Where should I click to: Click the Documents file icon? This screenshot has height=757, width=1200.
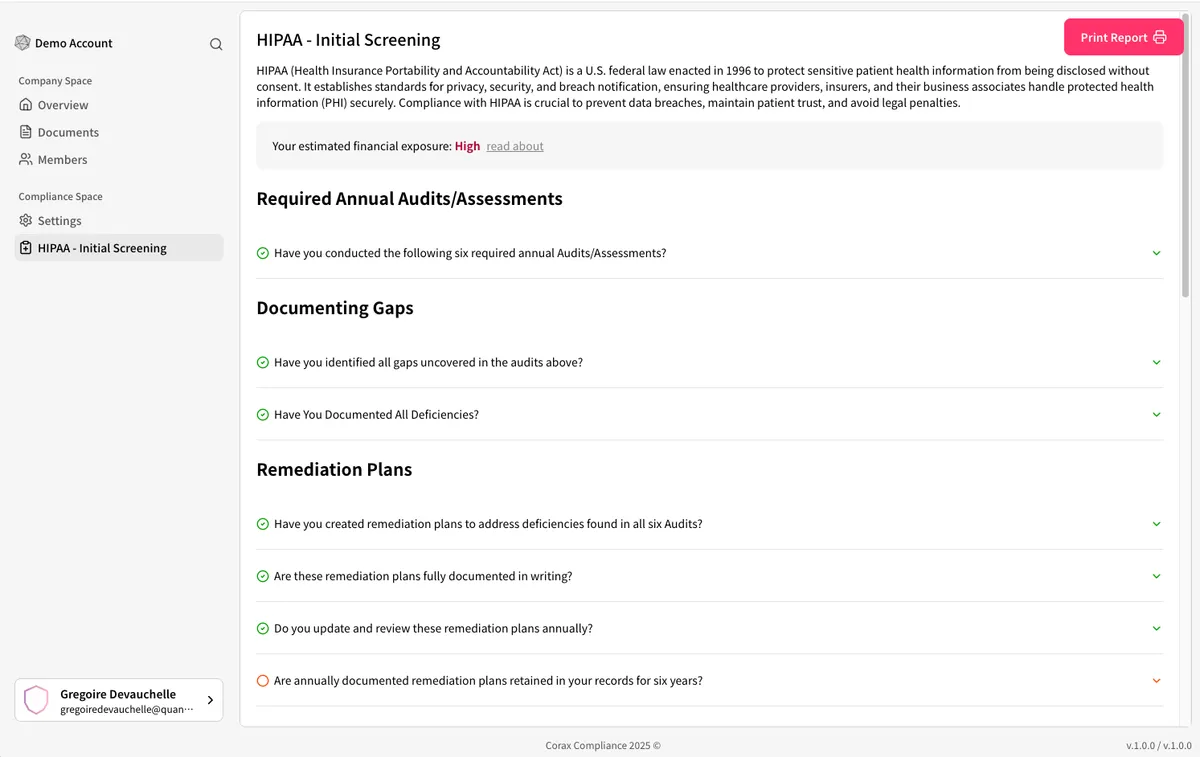(x=26, y=132)
